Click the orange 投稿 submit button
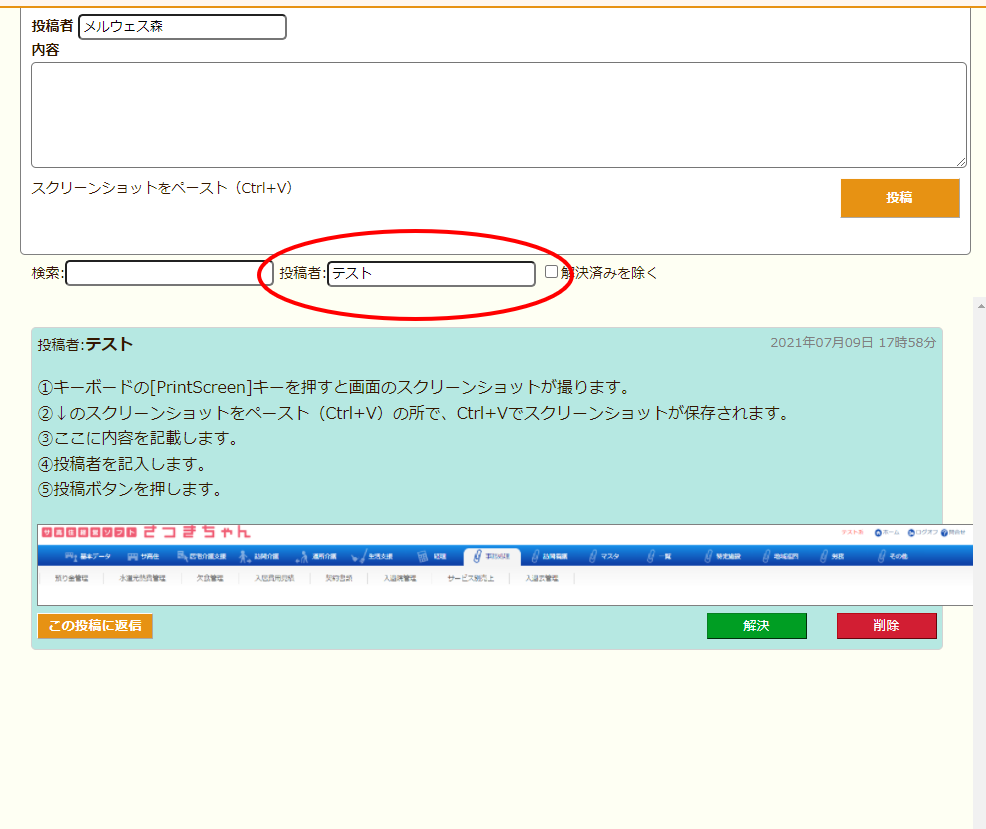 [x=899, y=198]
